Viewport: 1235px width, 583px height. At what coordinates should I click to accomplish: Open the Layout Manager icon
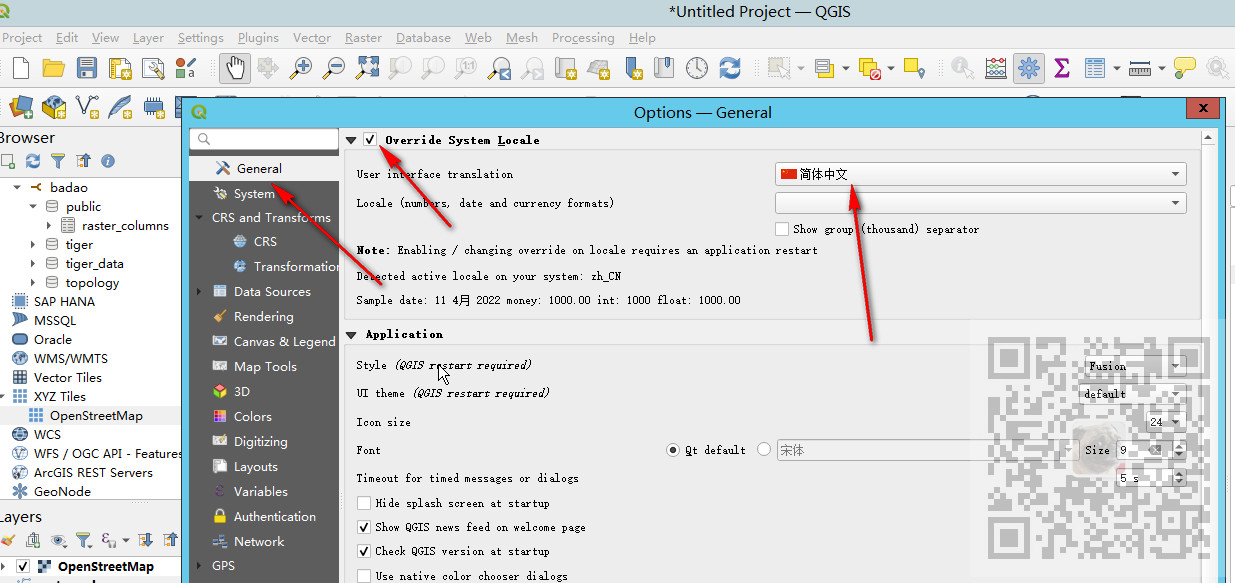tap(152, 68)
